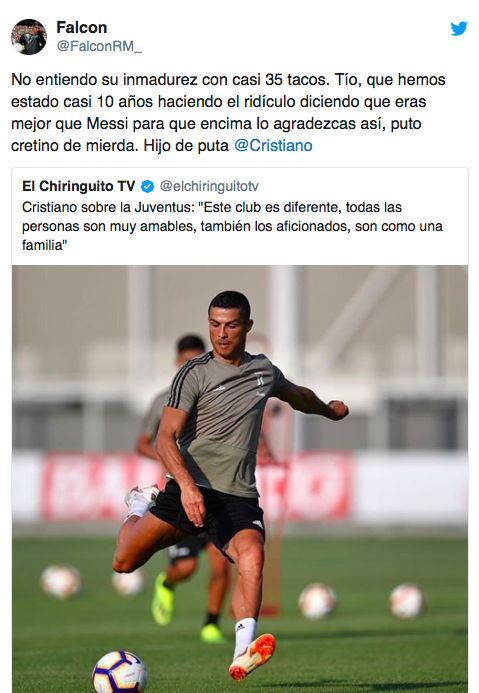479x693 pixels.
Task: Click the orange football boot in the photo
Action: (x=252, y=656)
